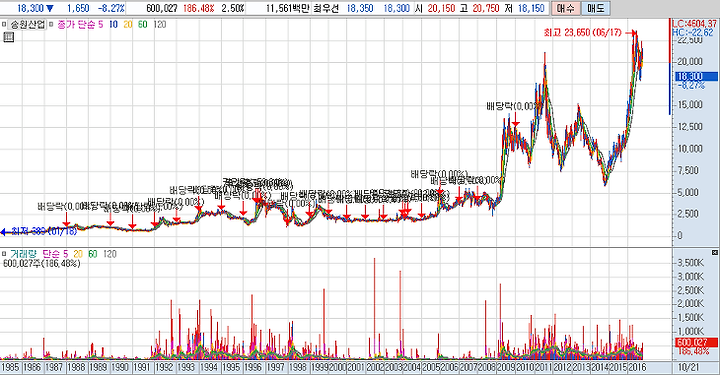Click the 1985 year label on time axis

(10, 367)
